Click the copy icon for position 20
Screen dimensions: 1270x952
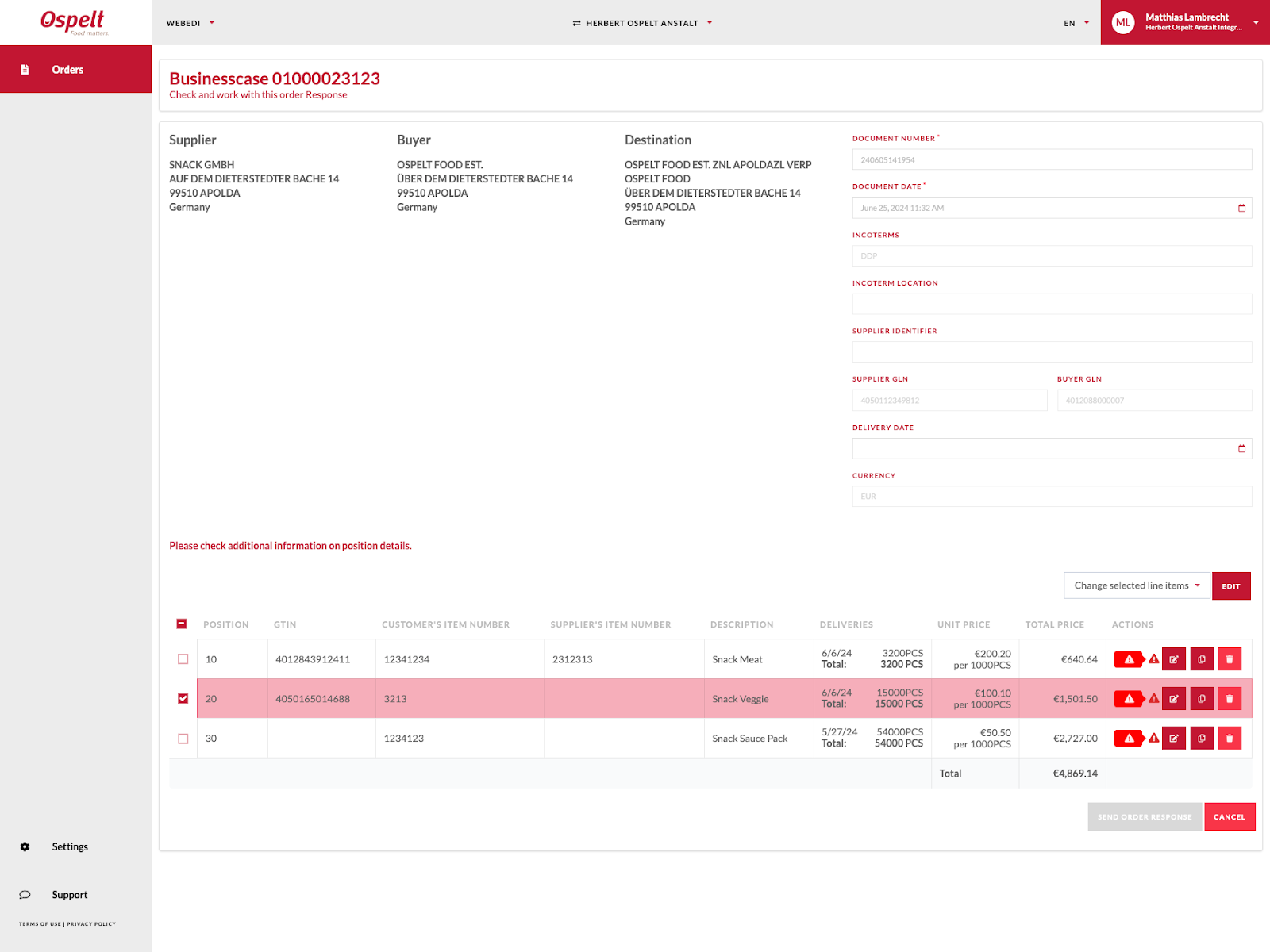(1202, 699)
